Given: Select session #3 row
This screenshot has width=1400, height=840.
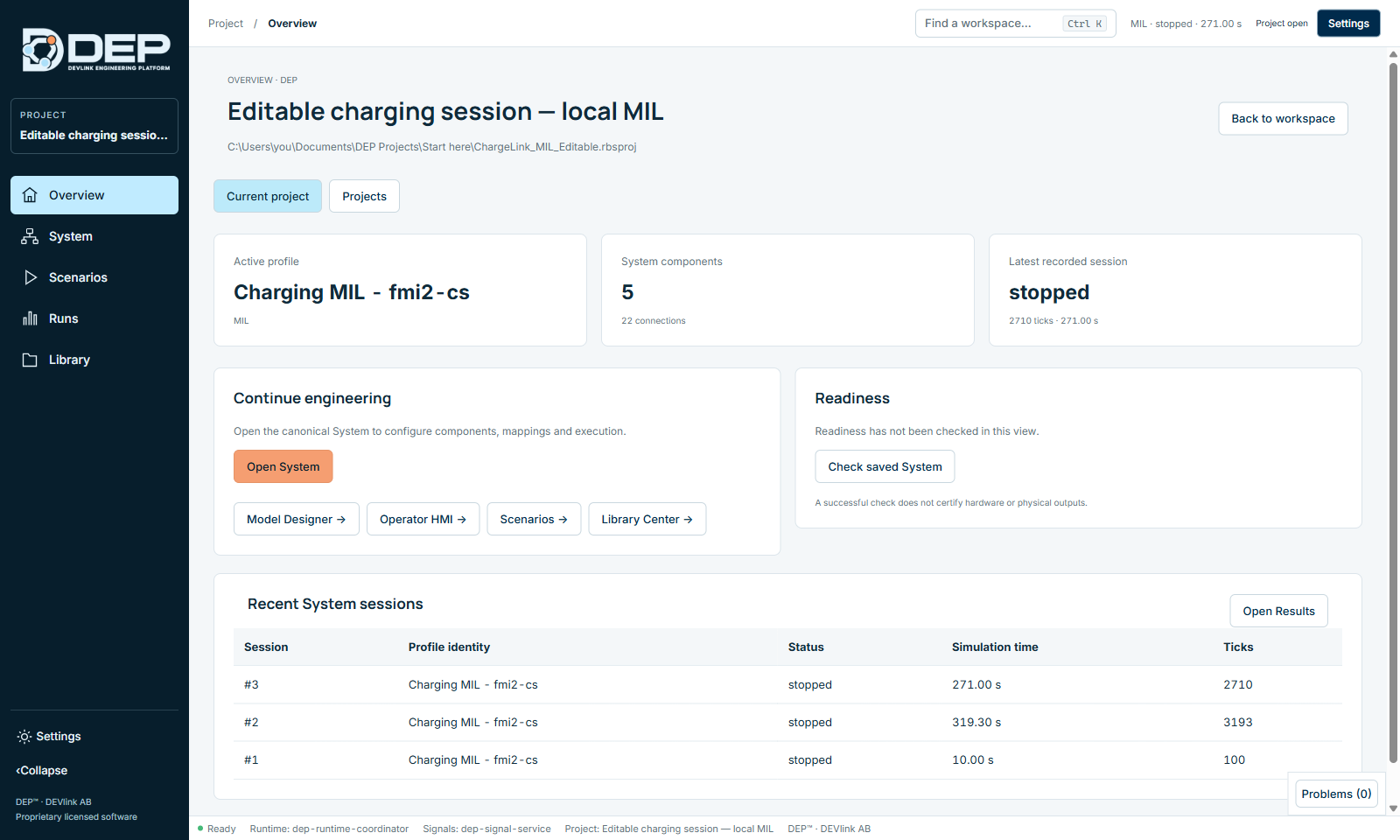Looking at the screenshot, I should (787, 684).
